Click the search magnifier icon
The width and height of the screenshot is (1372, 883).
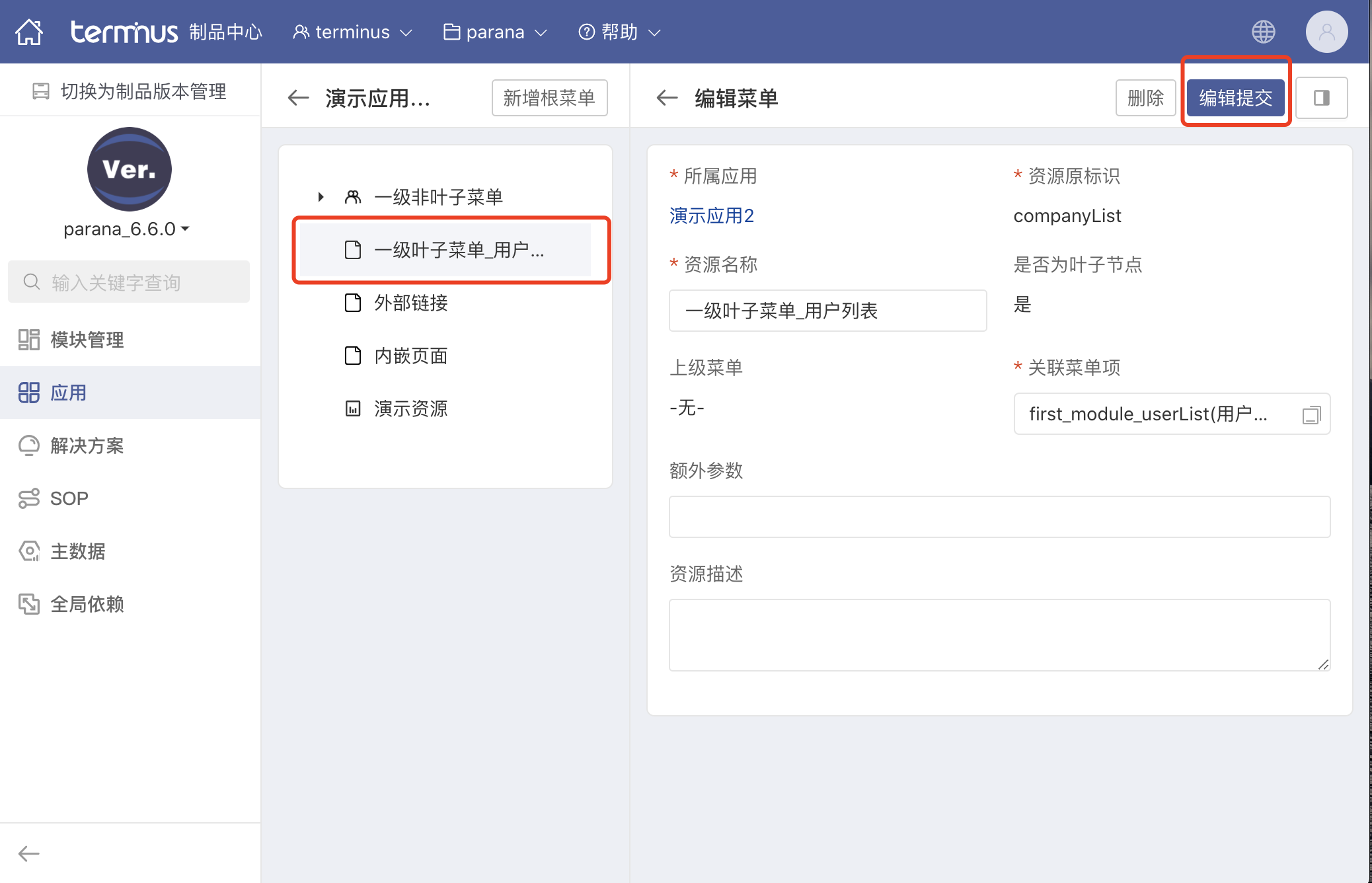tap(31, 282)
